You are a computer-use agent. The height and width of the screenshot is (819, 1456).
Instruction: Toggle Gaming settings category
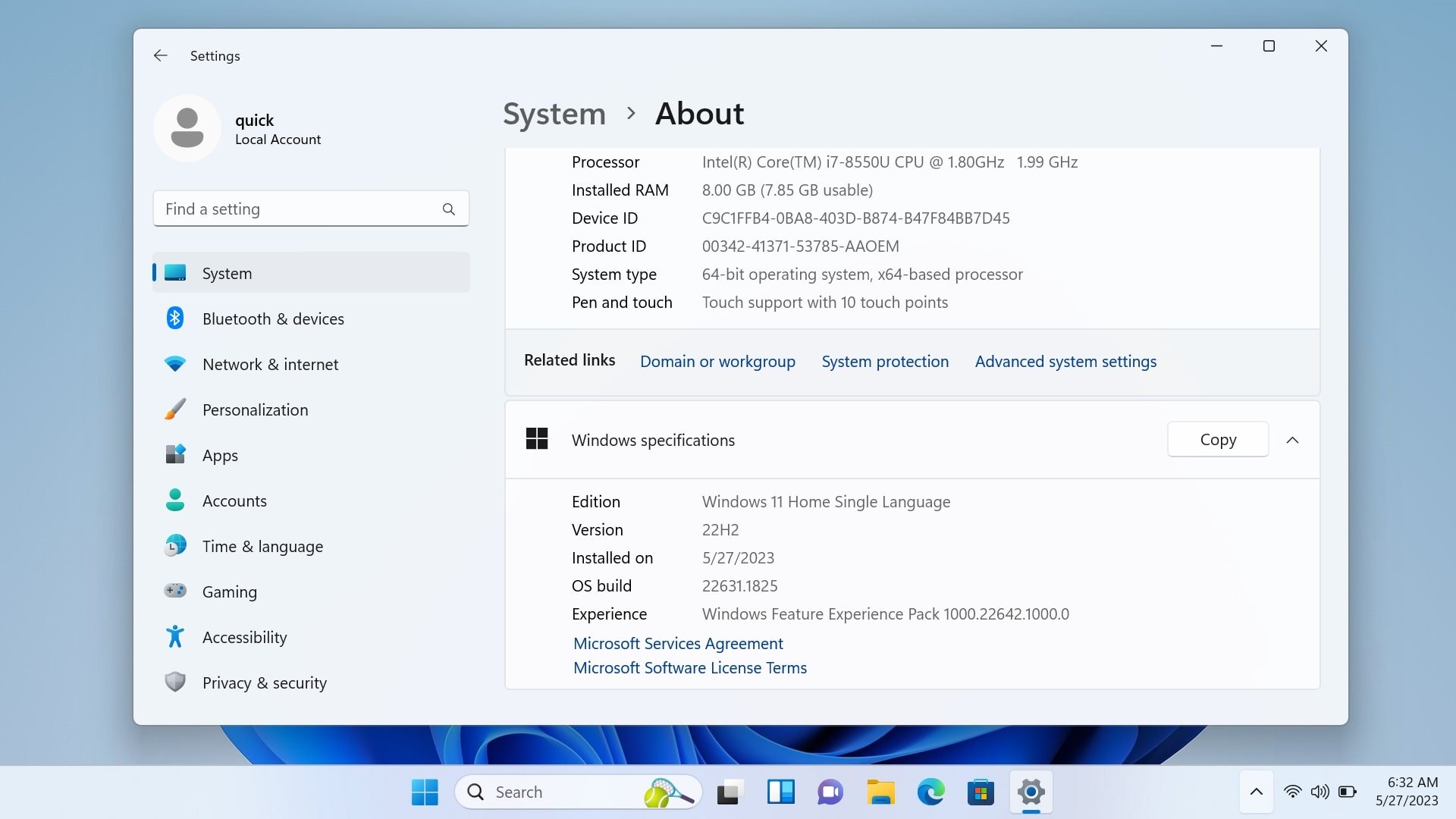229,591
